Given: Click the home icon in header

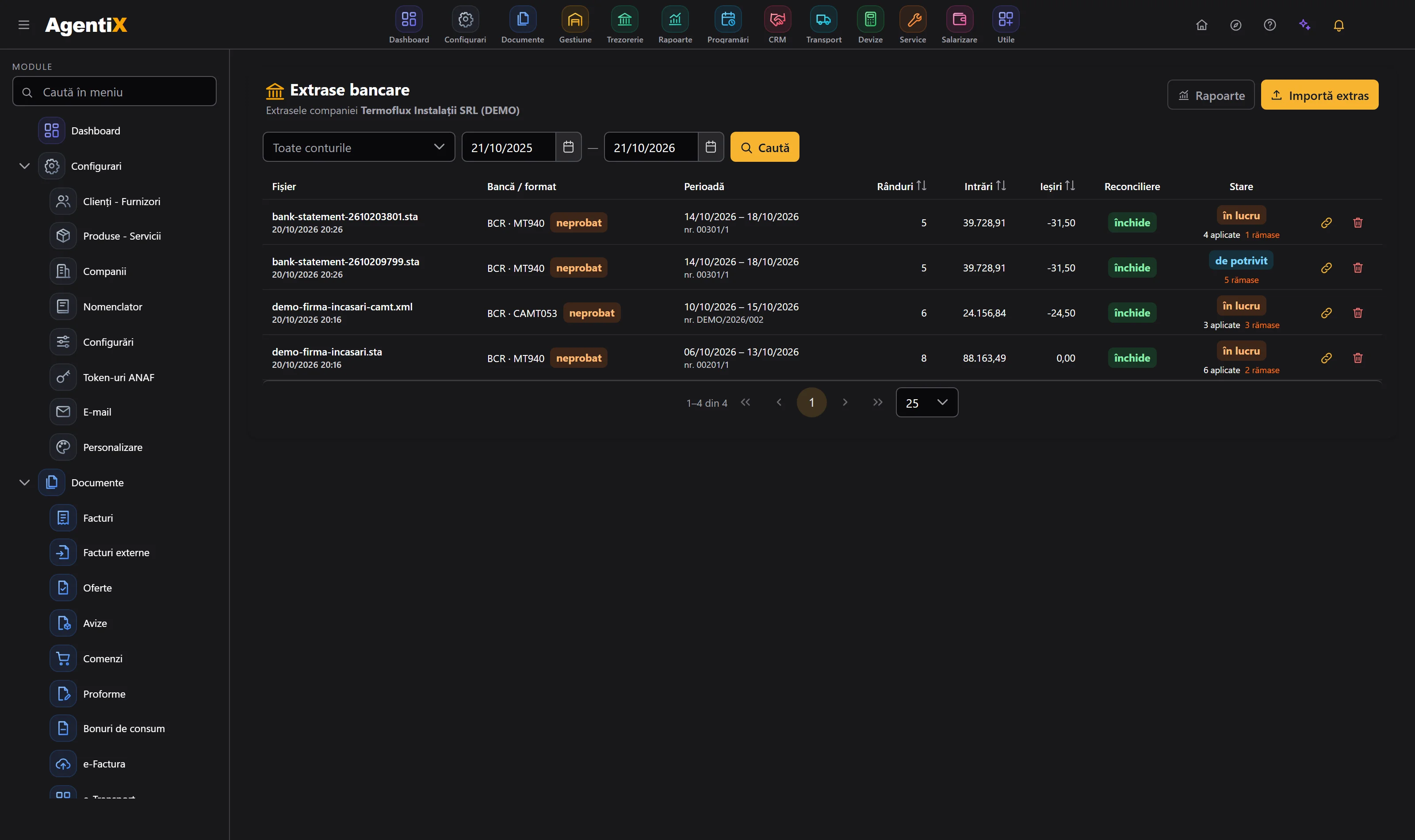Looking at the screenshot, I should pyautogui.click(x=1201, y=25).
